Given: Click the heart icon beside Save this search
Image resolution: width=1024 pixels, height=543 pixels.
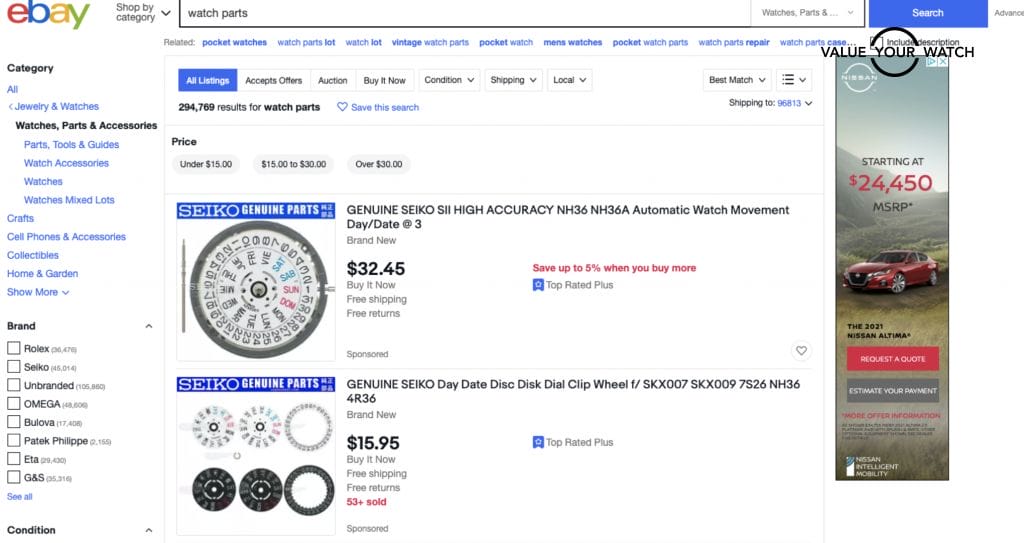Looking at the screenshot, I should point(342,107).
